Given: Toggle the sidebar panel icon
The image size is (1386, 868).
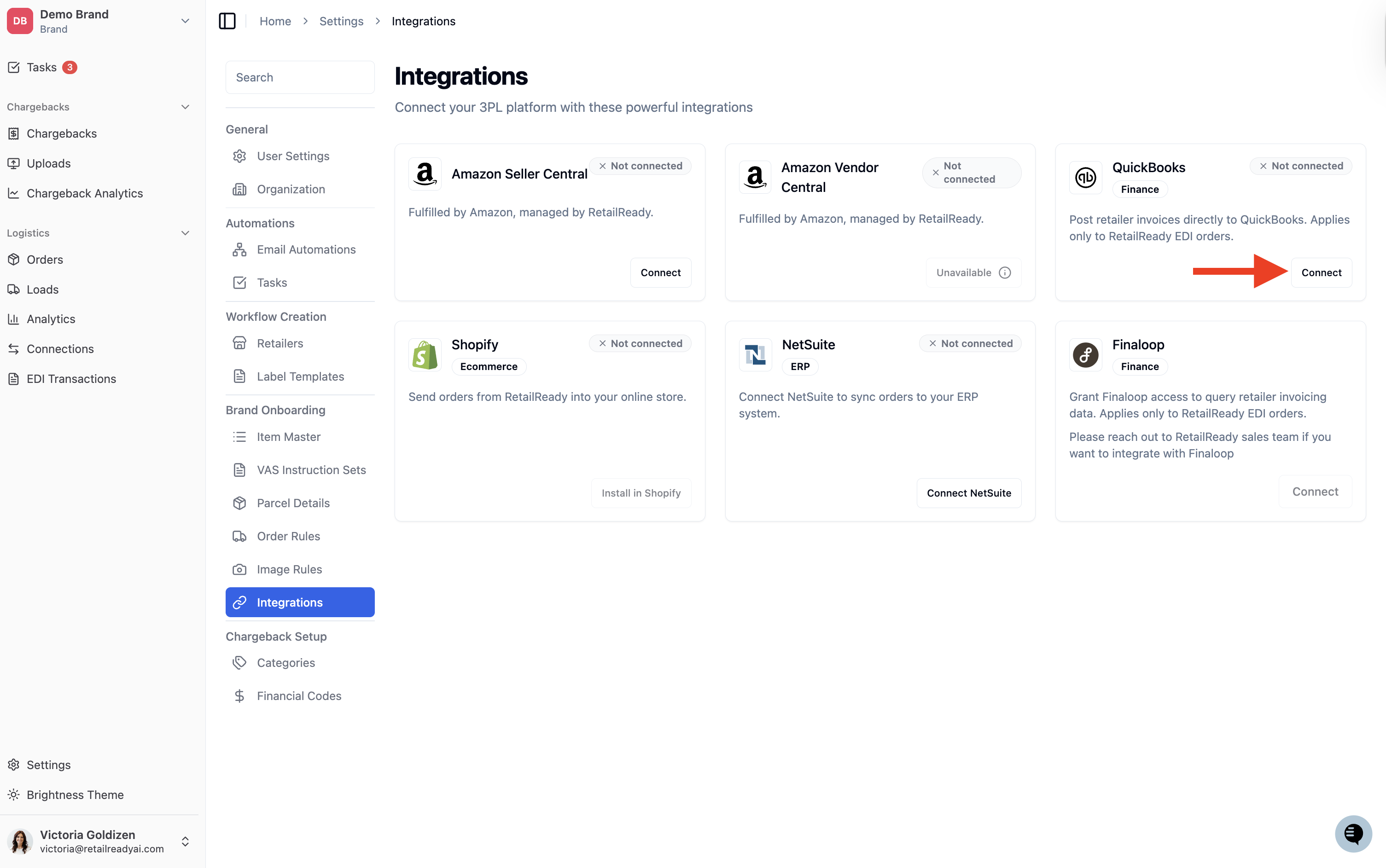Looking at the screenshot, I should click(227, 21).
